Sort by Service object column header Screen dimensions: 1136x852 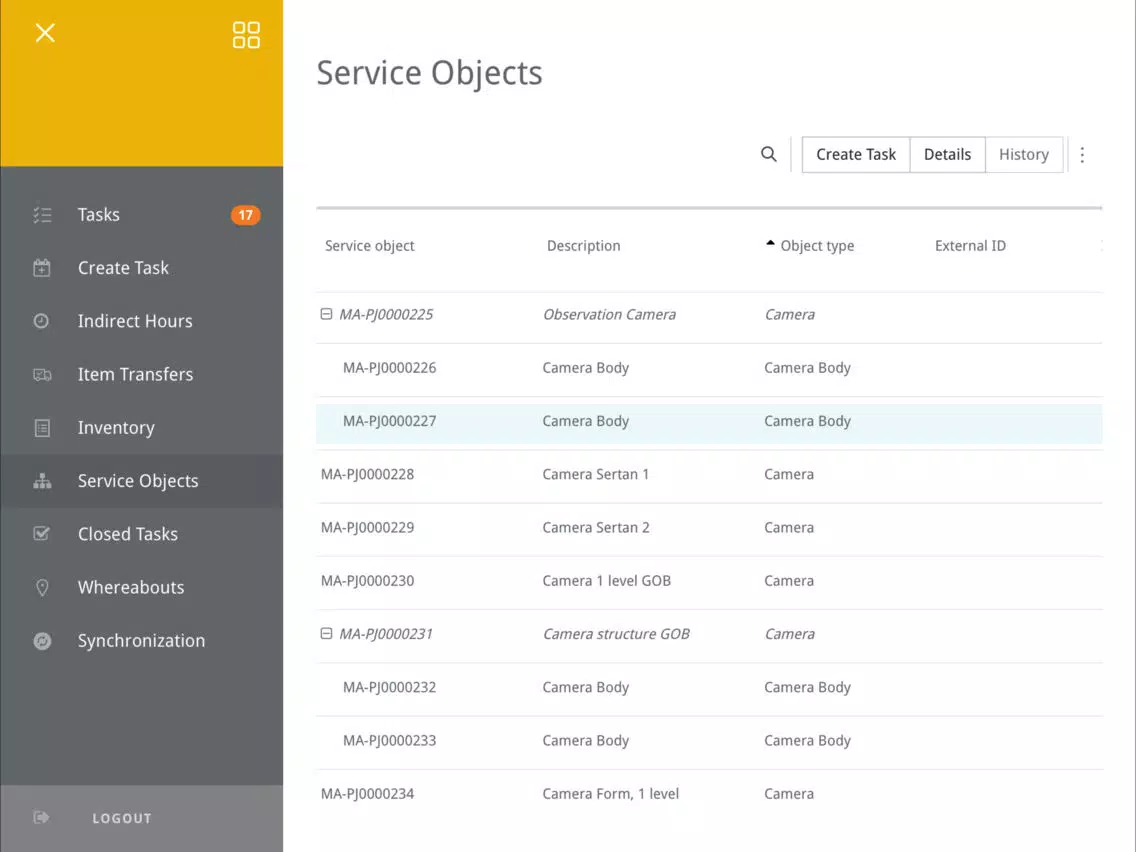[369, 246]
